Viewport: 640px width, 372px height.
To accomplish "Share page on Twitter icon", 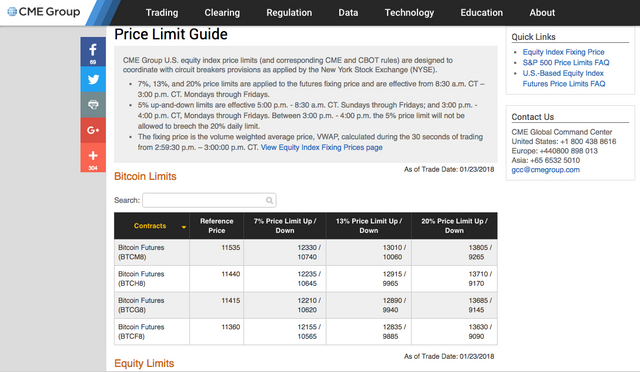I will pyautogui.click(x=93, y=79).
